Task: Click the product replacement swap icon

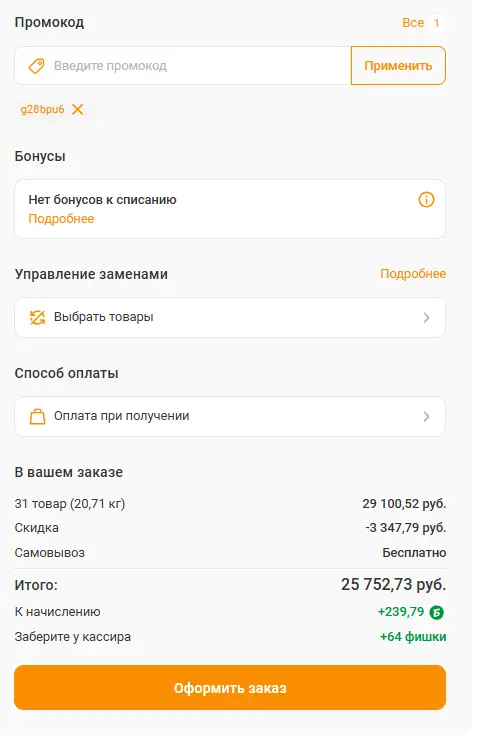Action: [x=37, y=318]
